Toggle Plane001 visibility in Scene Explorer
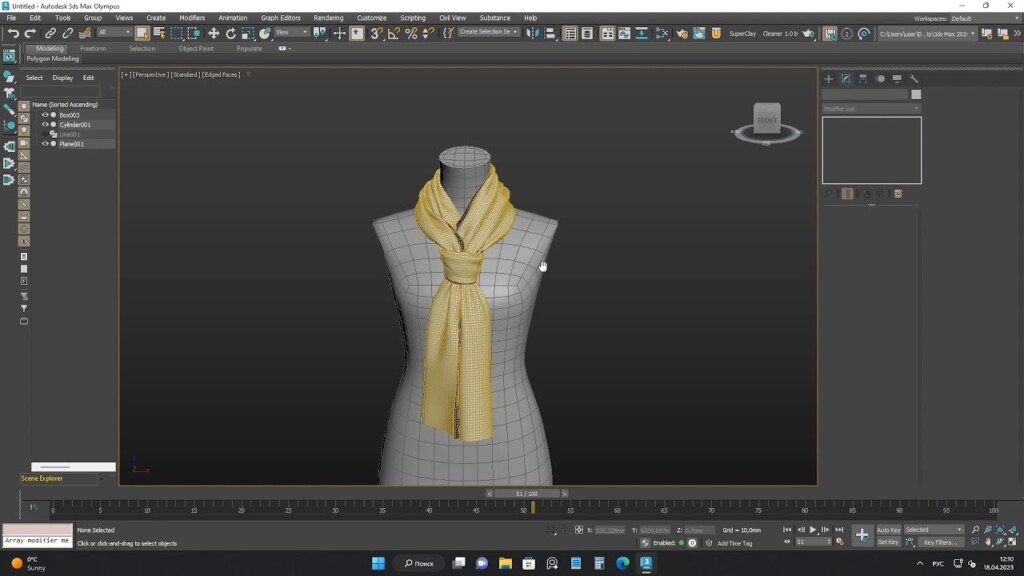 pos(44,144)
